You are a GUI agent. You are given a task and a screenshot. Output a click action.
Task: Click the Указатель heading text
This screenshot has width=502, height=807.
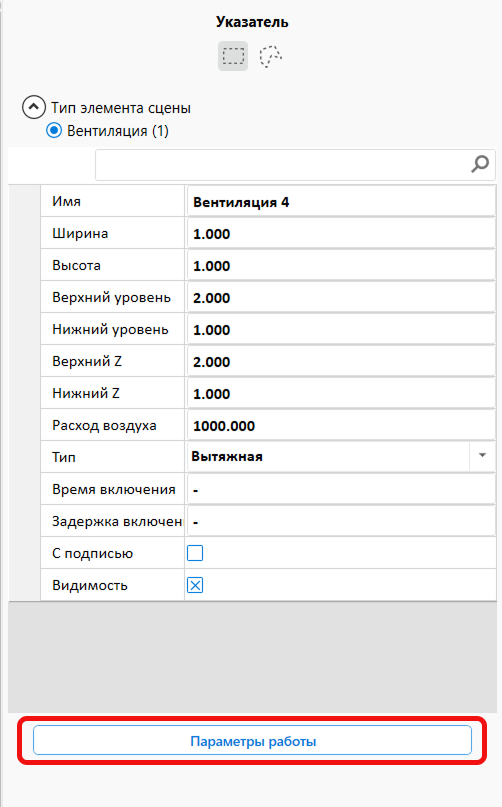point(252,22)
